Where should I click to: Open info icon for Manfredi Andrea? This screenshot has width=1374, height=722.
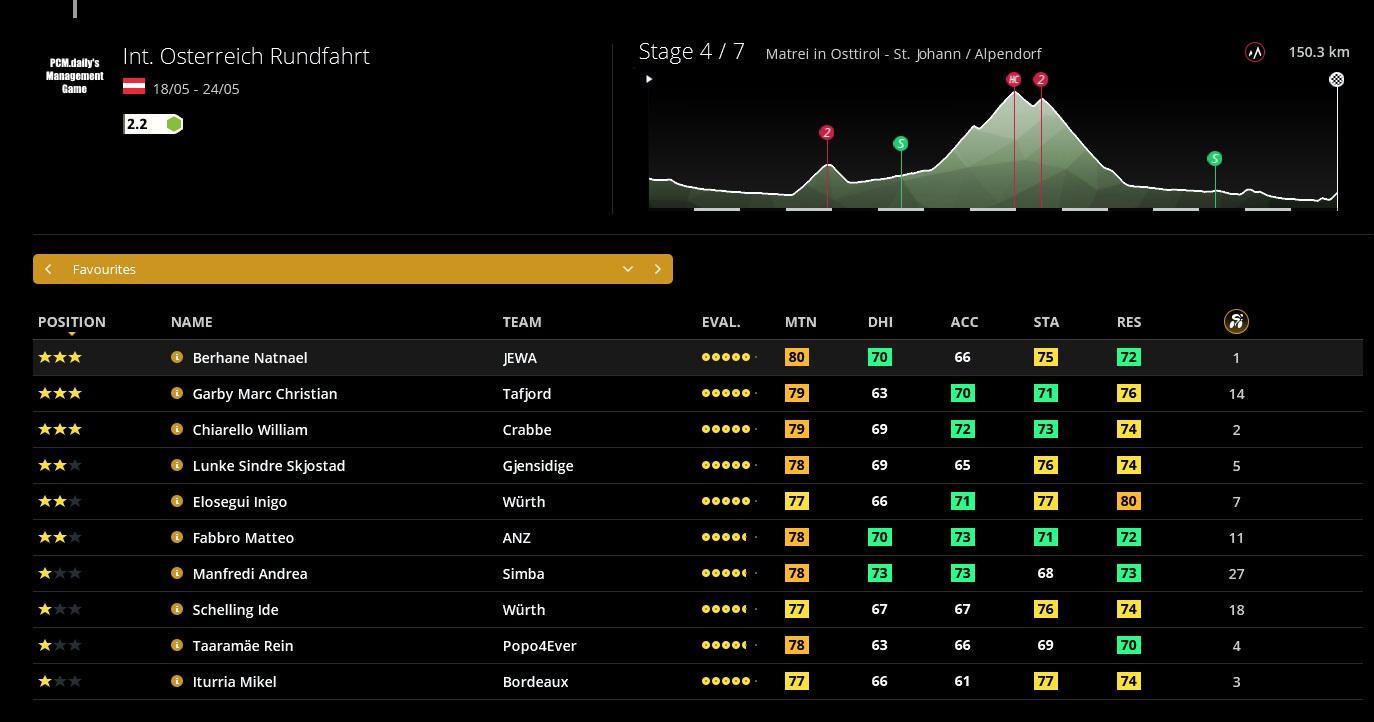pyautogui.click(x=177, y=573)
